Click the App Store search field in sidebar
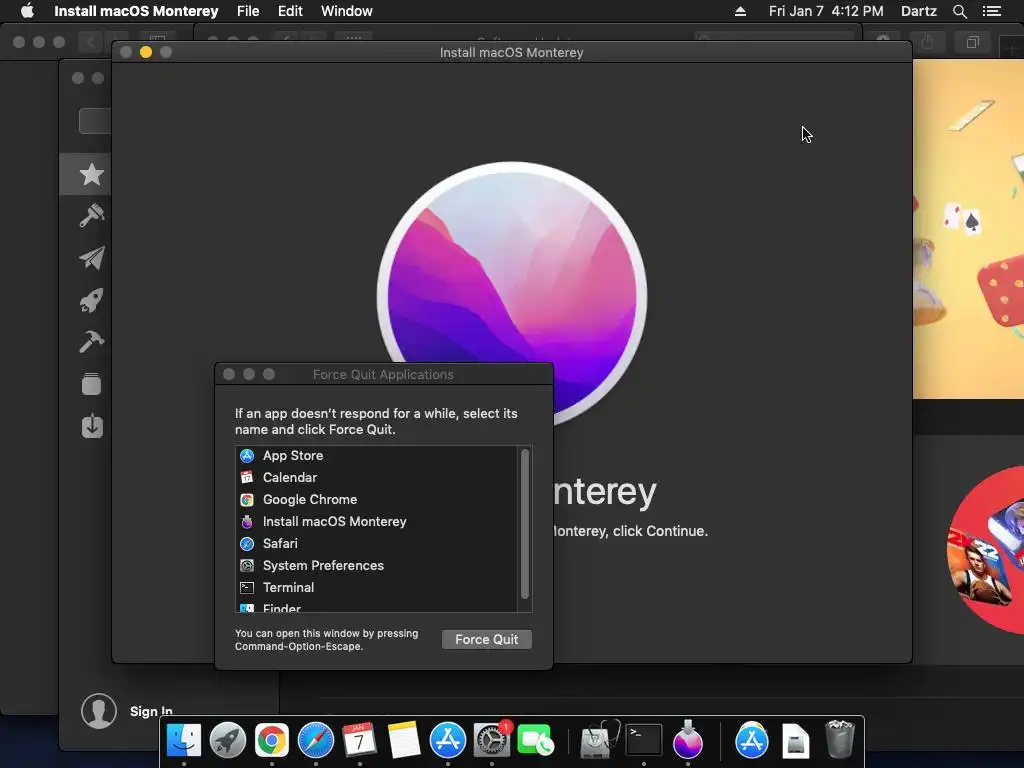The image size is (1024, 768). pos(95,121)
